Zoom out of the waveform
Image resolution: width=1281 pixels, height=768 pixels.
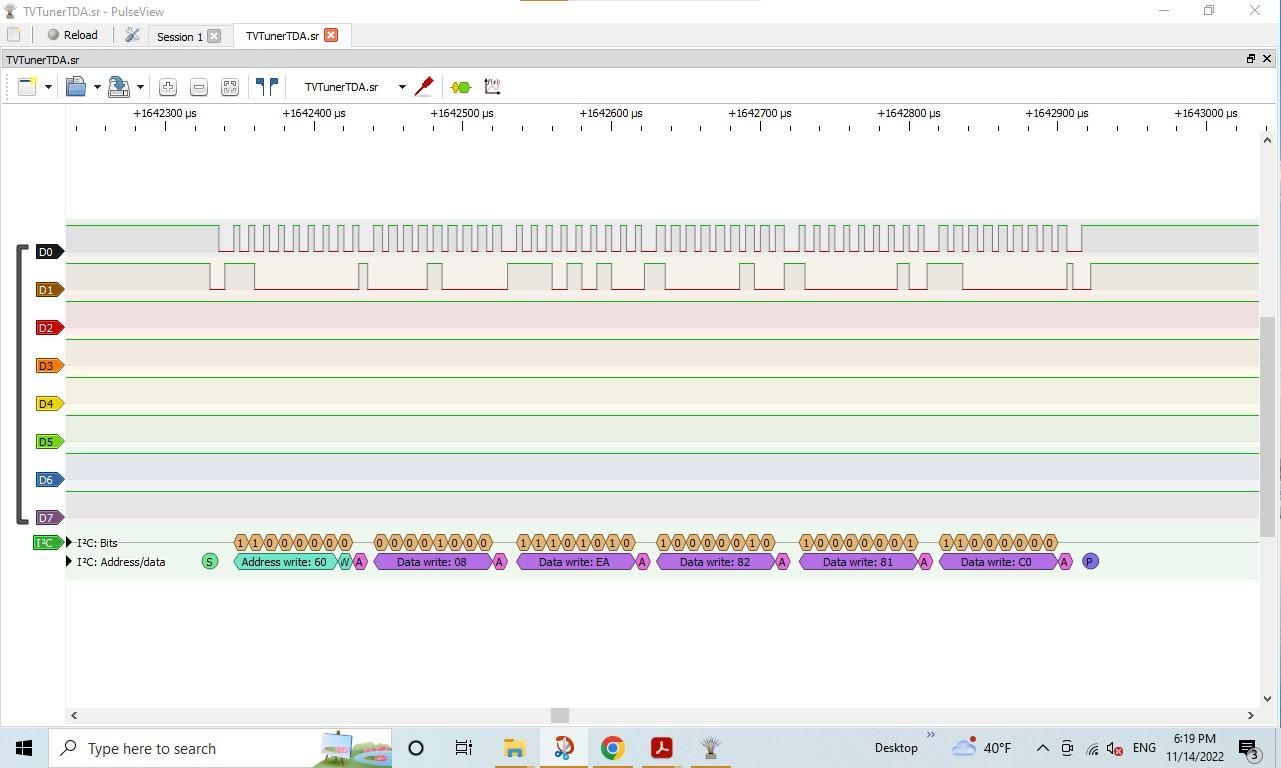pyautogui.click(x=199, y=87)
